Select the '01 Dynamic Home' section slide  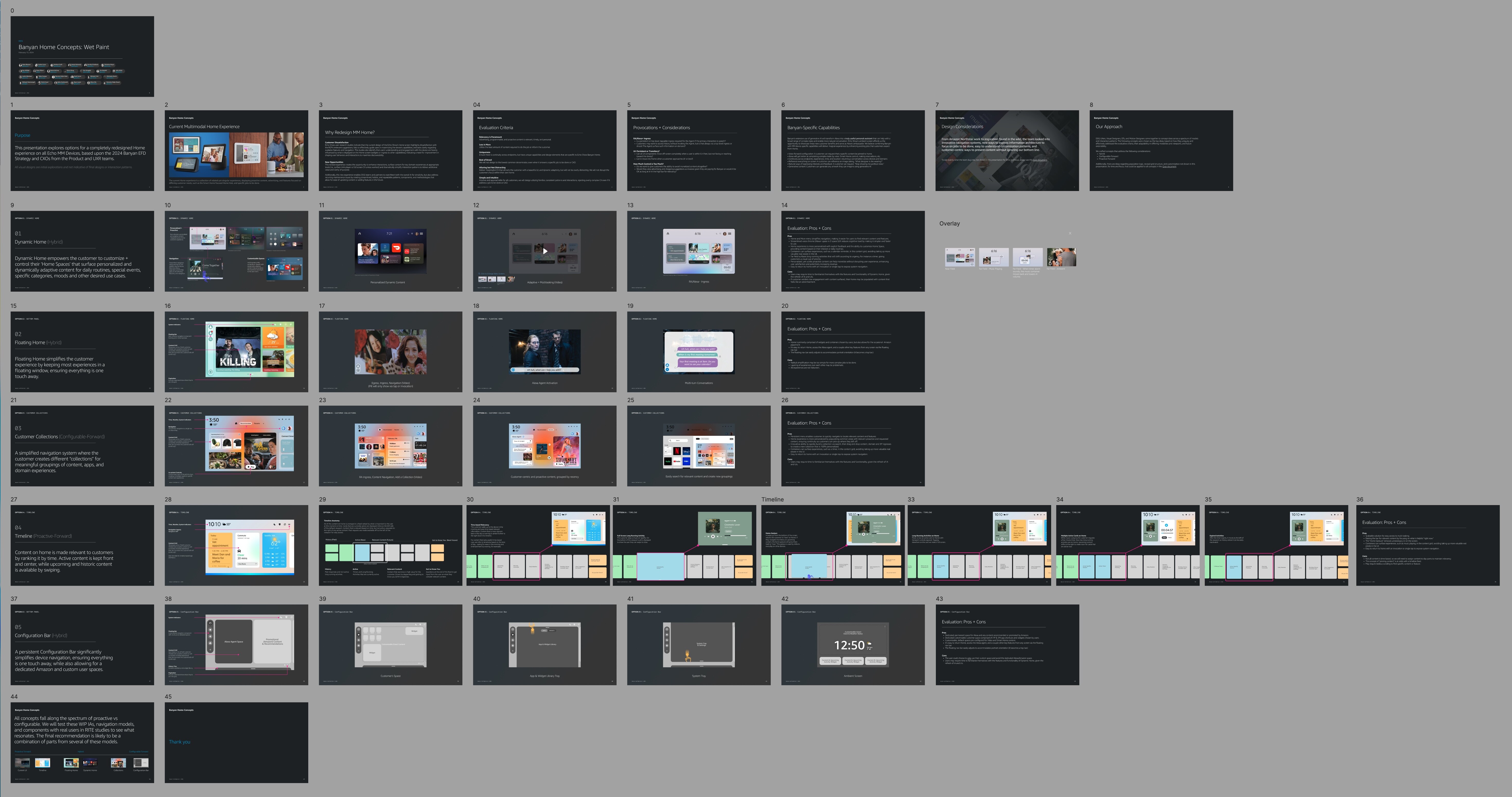click(x=82, y=251)
